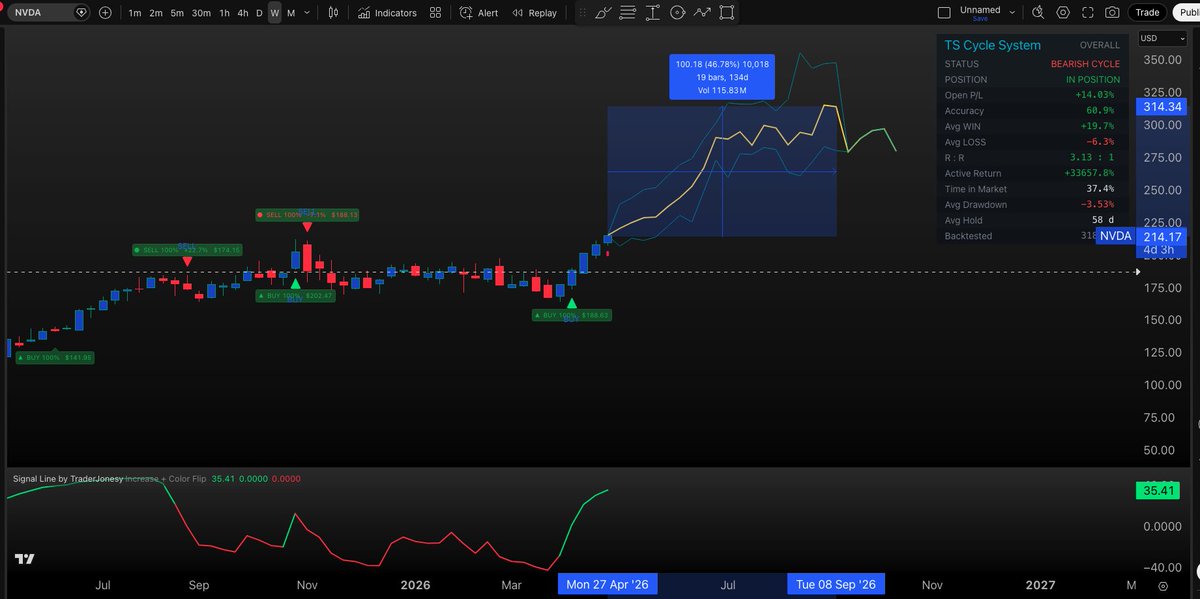Open chart settings hexagon icon
Screen dimensions: 1200x599
click(1062, 13)
